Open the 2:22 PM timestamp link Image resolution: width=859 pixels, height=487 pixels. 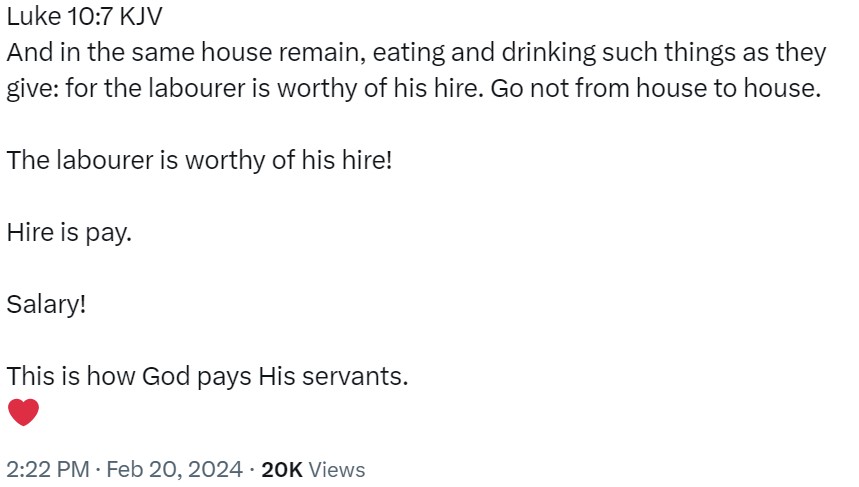(x=48, y=469)
